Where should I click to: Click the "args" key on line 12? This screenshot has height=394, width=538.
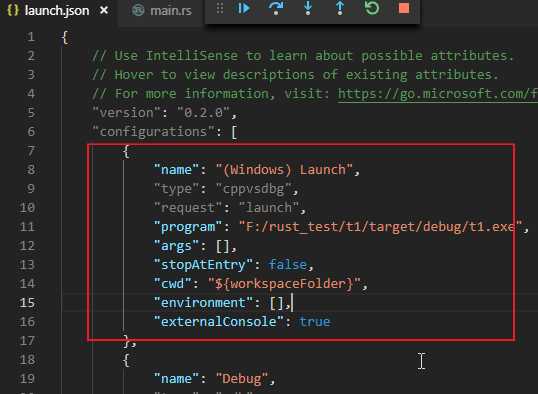point(176,246)
